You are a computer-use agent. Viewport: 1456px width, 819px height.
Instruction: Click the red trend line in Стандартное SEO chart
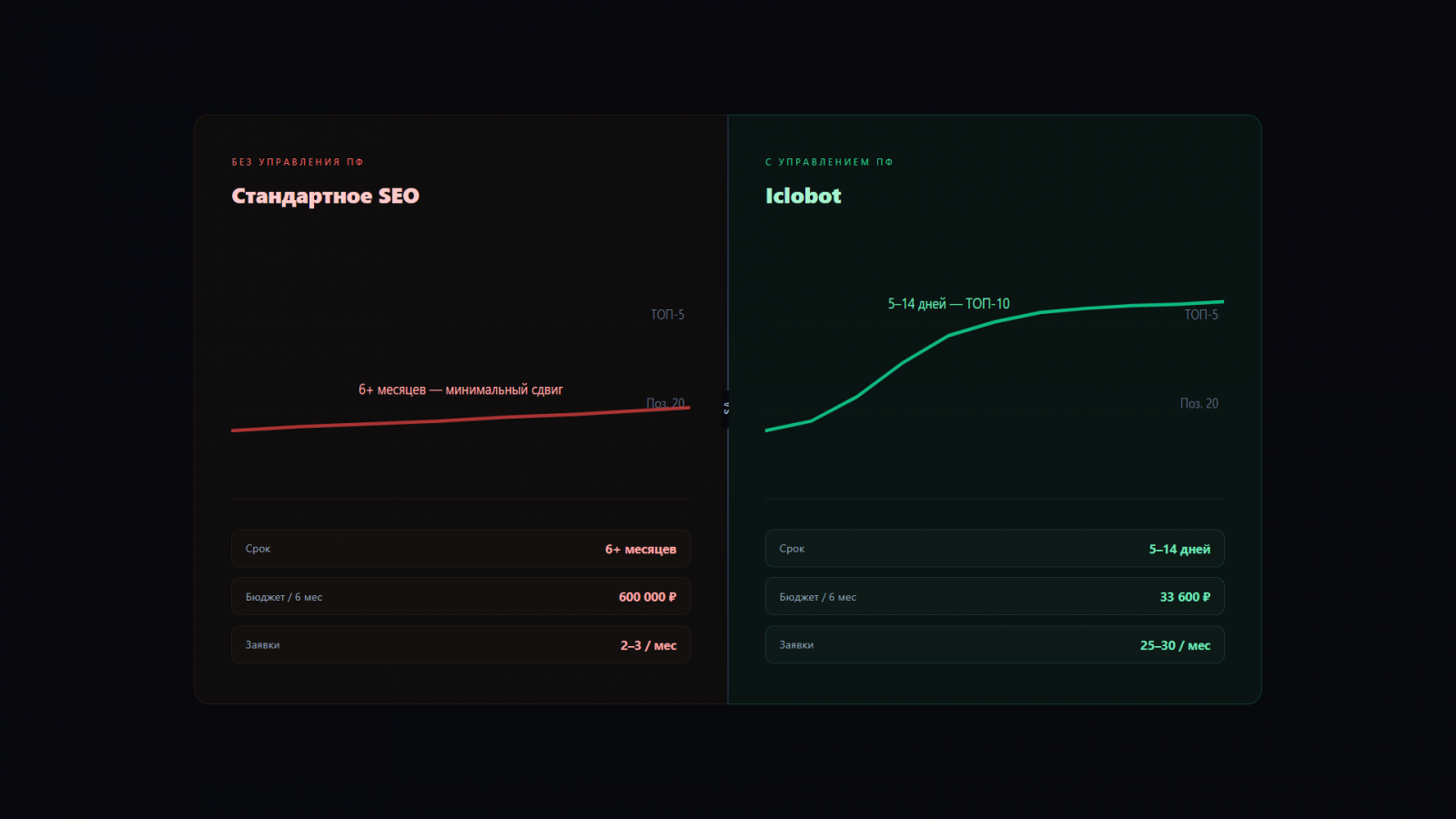[x=460, y=420]
